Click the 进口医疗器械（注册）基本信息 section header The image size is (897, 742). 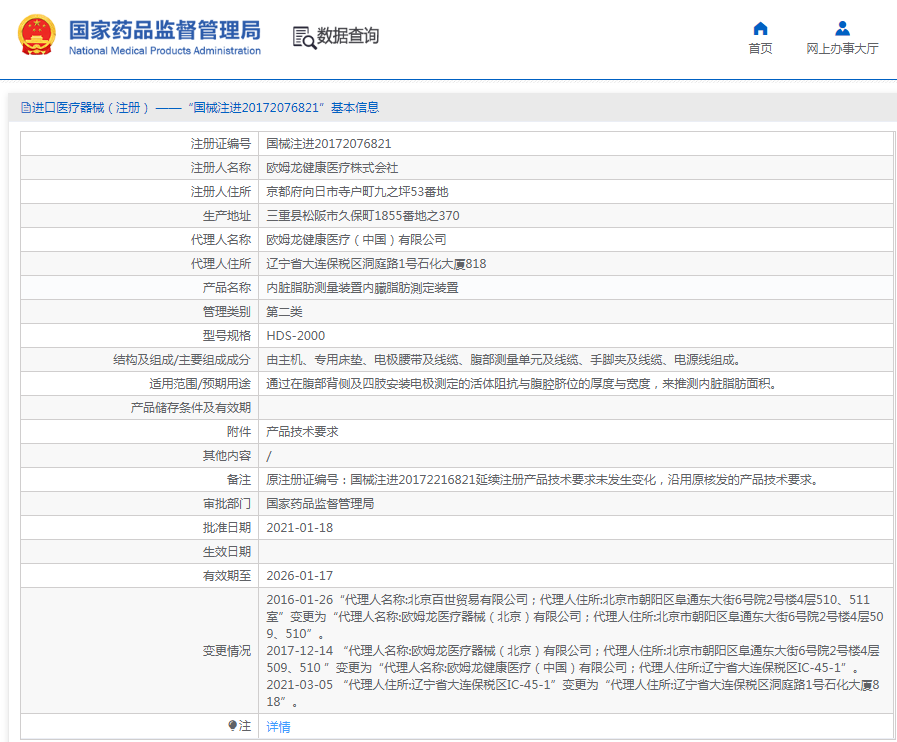click(205, 108)
